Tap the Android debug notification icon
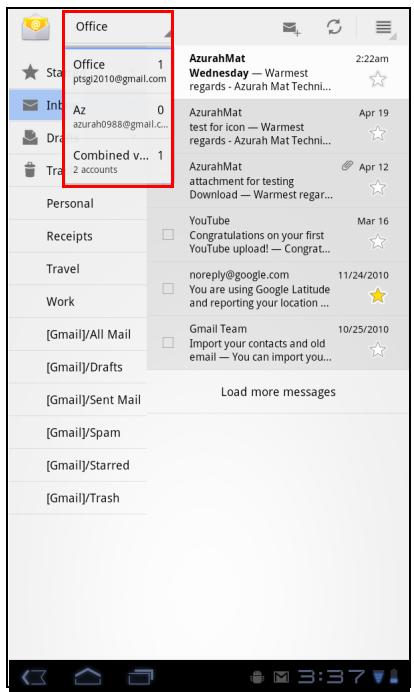 click(x=257, y=677)
